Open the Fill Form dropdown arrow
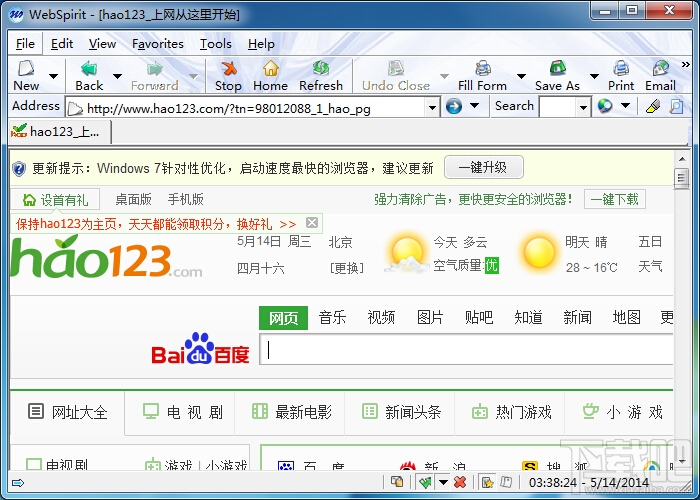The height and width of the screenshot is (500, 700). (x=521, y=76)
